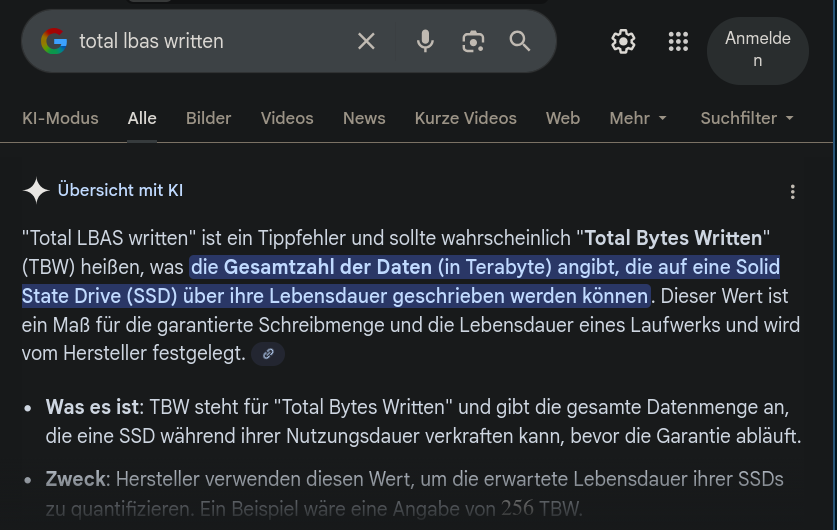Open the Google apps grid
This screenshot has width=837, height=530.
(x=678, y=41)
